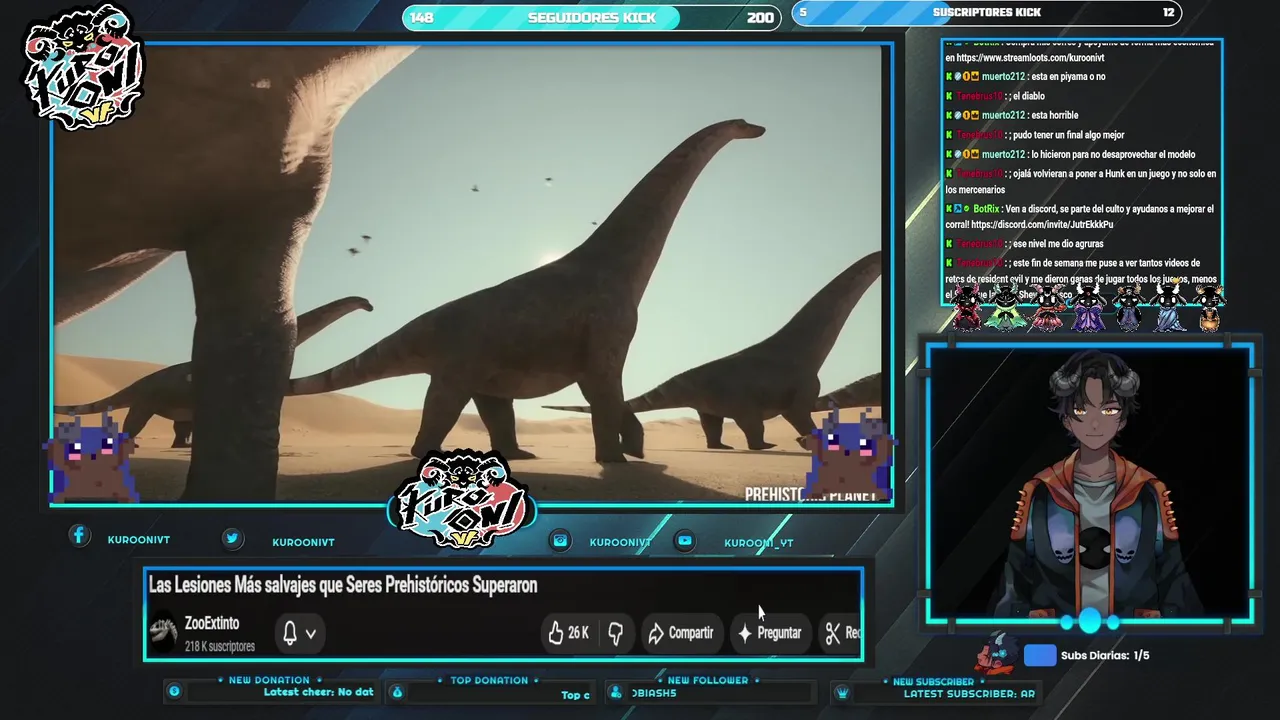The width and height of the screenshot is (1280, 720).
Task: Click BotRix username in chat
Action: click(x=986, y=209)
